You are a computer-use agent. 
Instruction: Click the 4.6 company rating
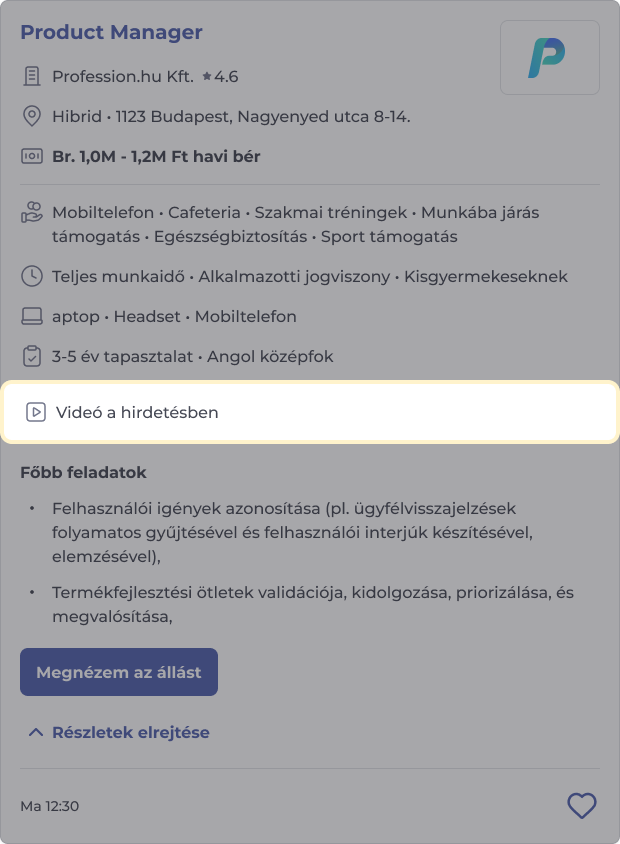click(x=227, y=76)
